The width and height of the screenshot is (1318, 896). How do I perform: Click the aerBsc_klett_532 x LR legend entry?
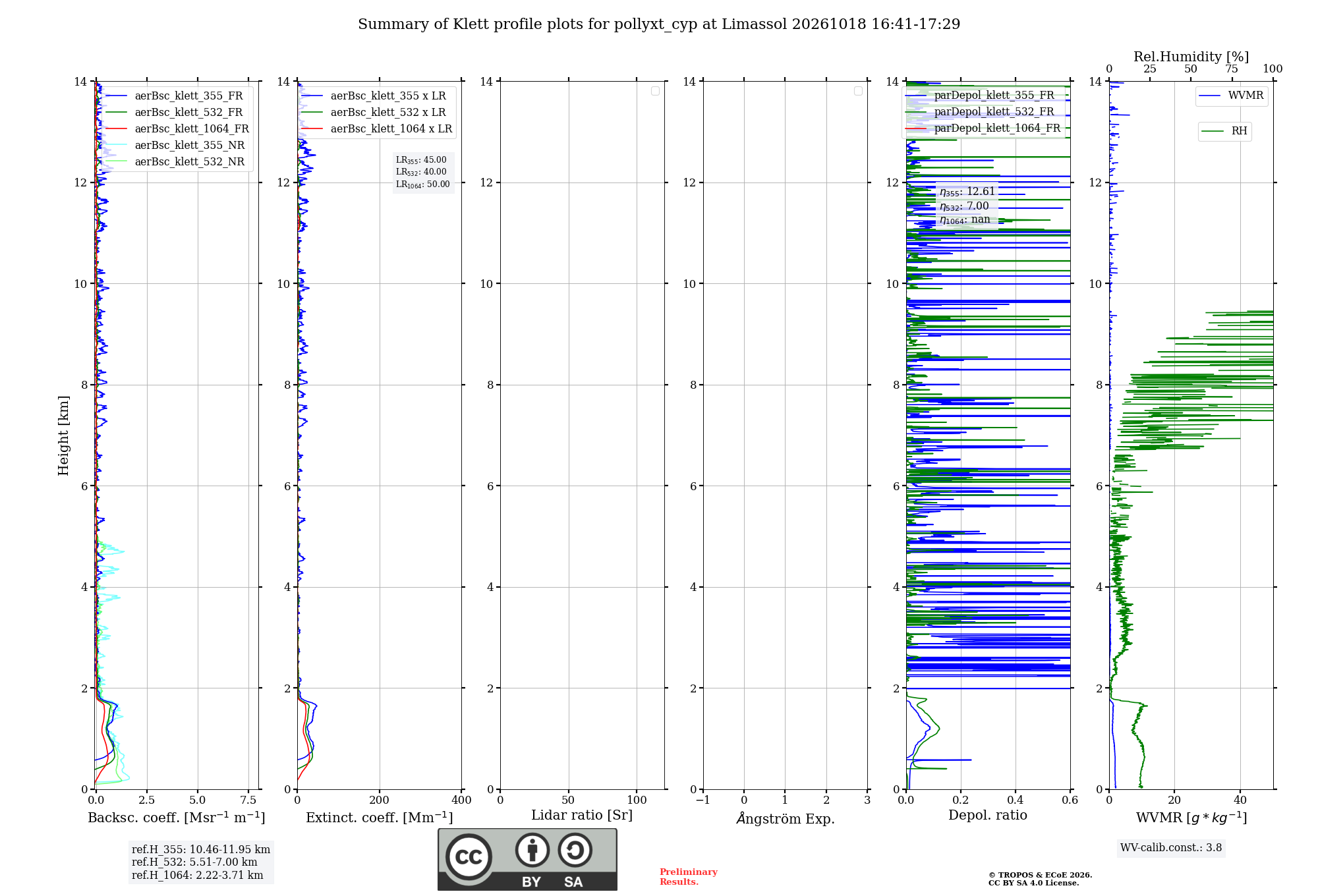(374, 113)
